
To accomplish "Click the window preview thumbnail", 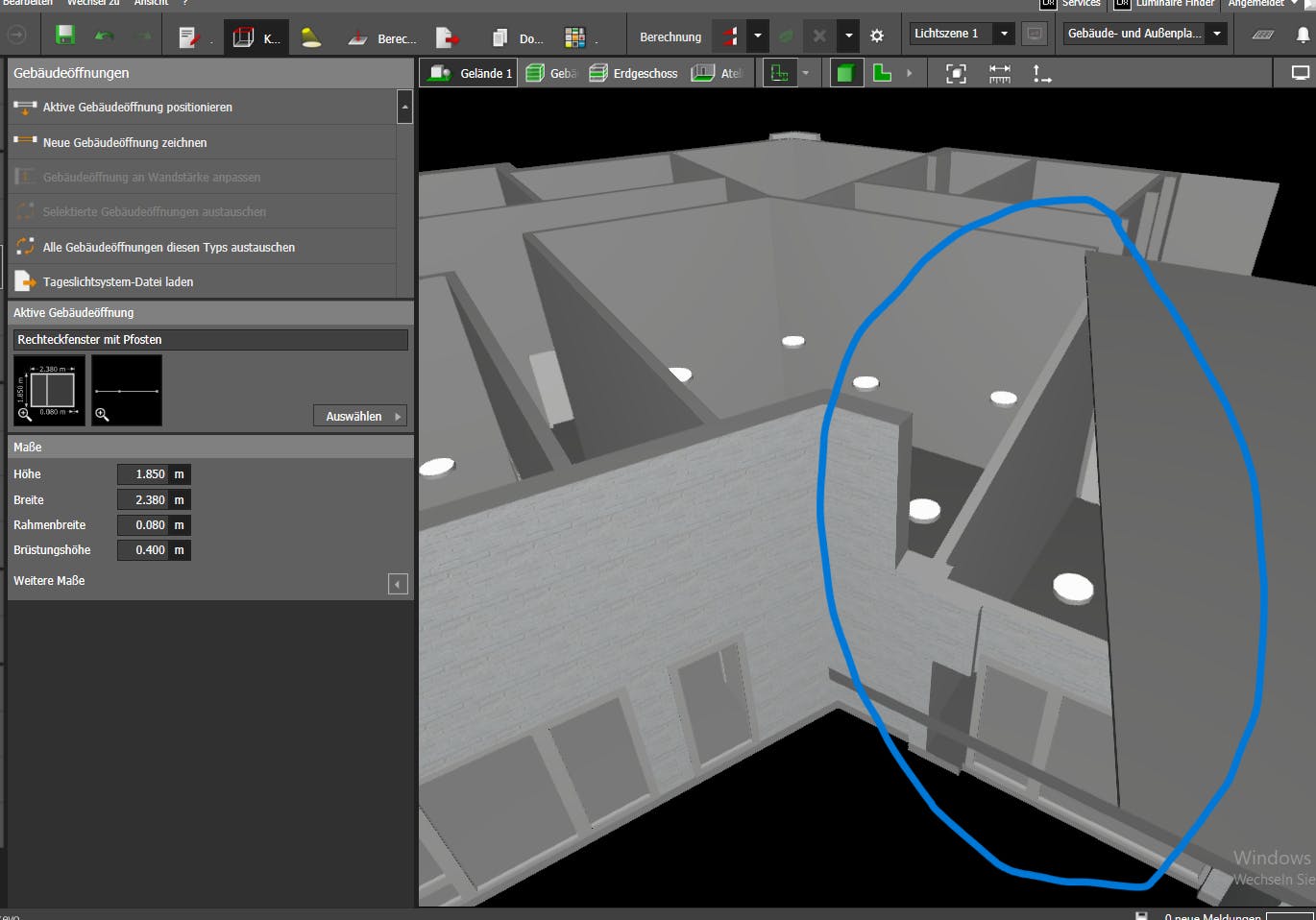I will click(50, 390).
